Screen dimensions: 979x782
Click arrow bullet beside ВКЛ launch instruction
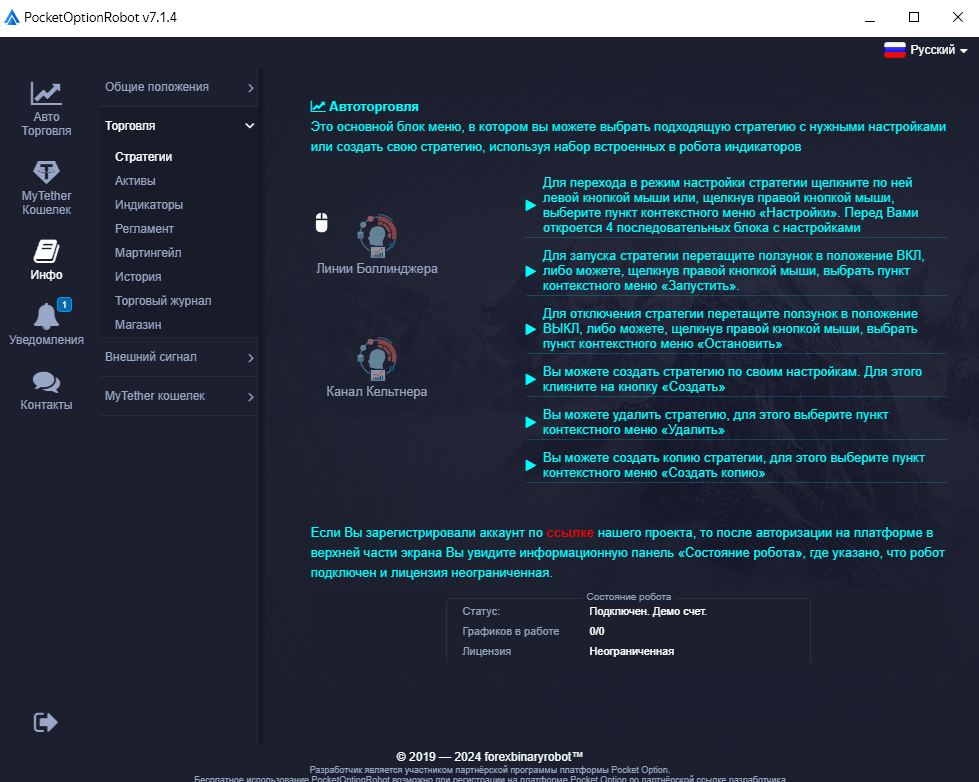pos(531,271)
